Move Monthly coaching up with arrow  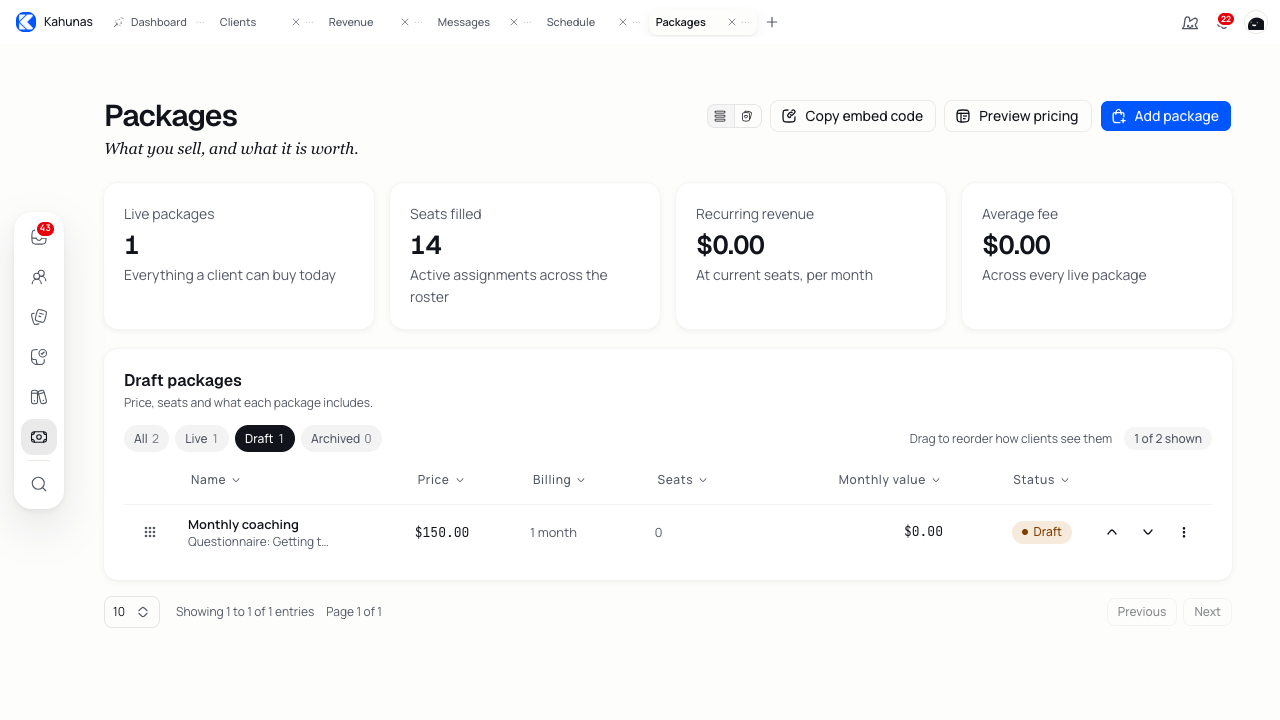click(x=1112, y=532)
